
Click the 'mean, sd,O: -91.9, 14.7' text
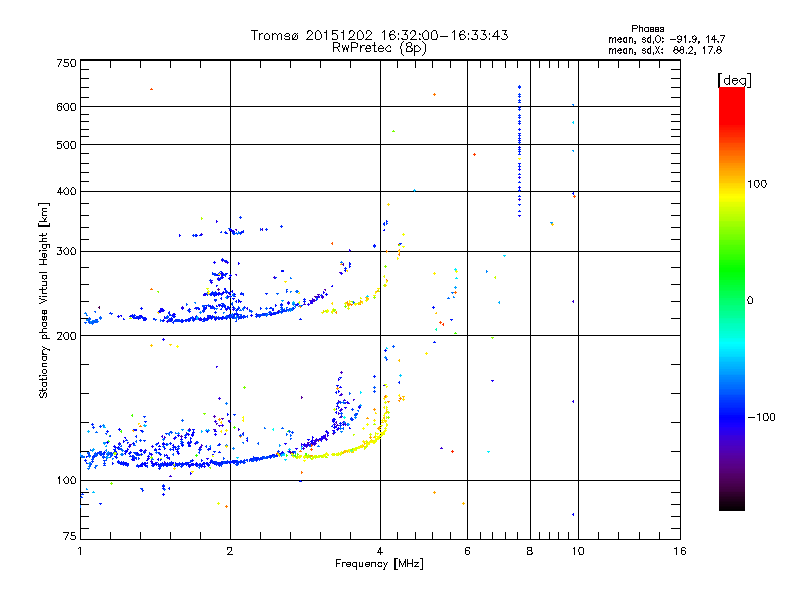666,39
